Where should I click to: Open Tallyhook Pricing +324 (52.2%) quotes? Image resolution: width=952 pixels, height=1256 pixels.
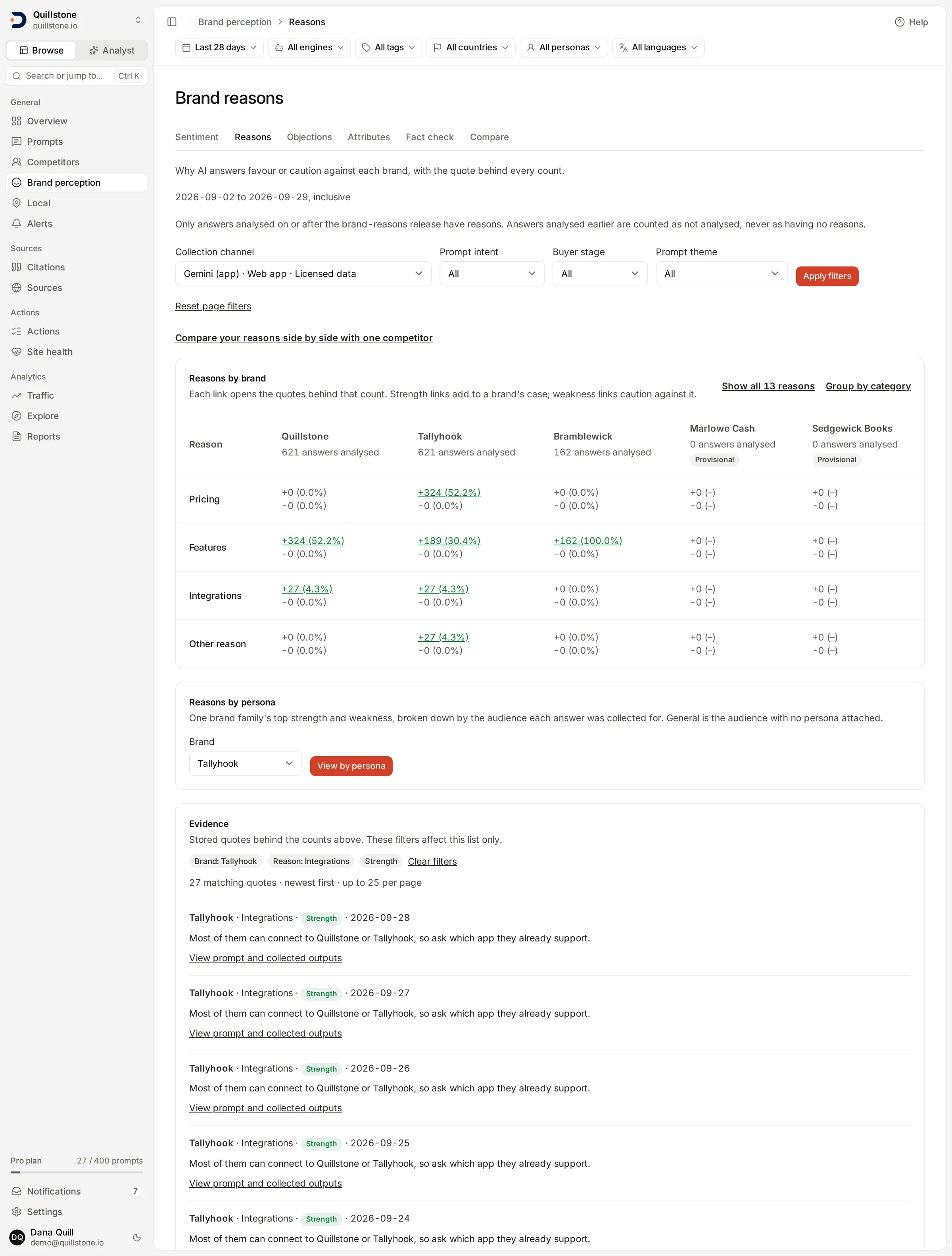(449, 492)
